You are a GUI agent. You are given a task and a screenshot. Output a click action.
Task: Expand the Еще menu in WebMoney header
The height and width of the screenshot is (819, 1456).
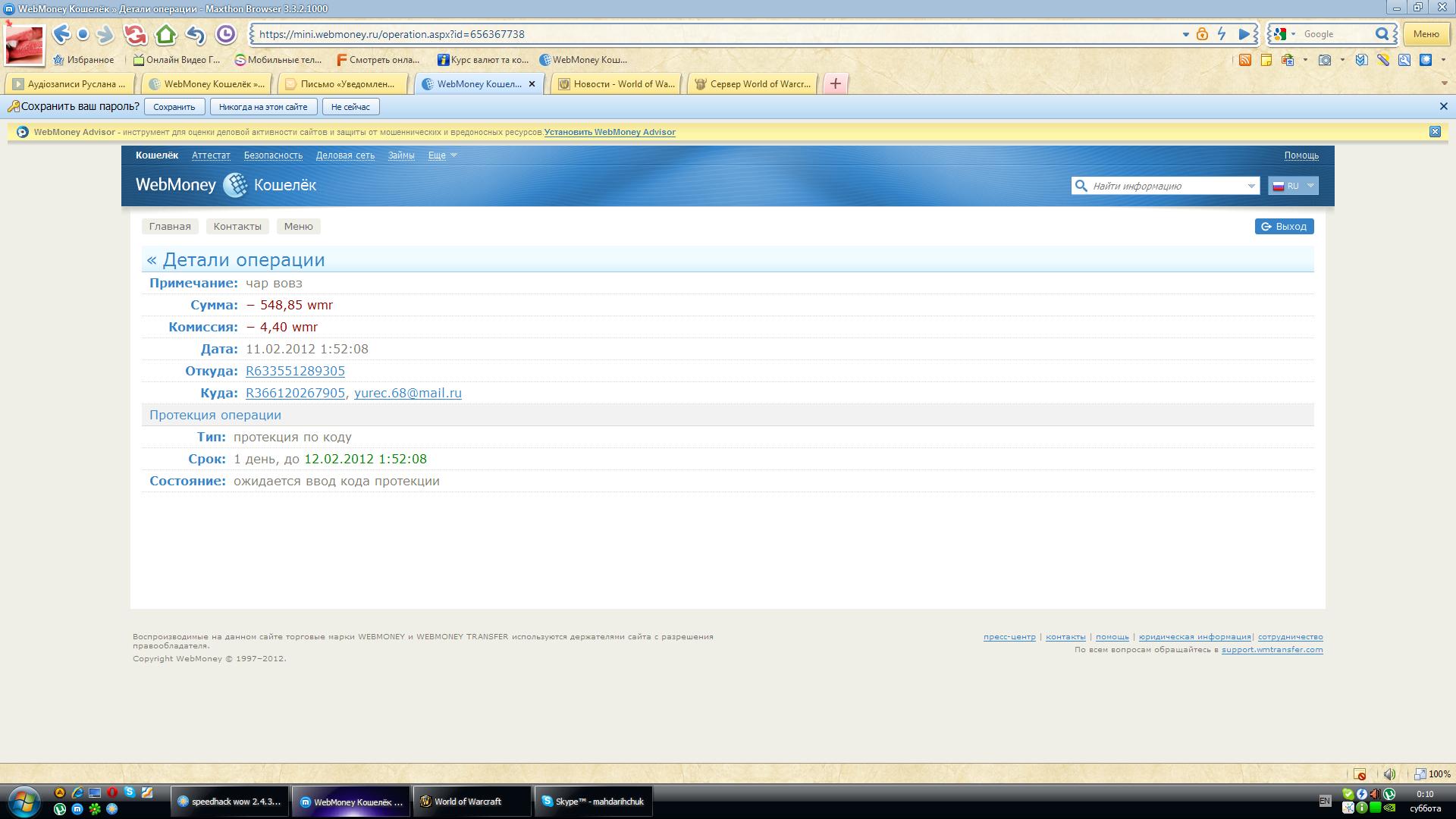(442, 155)
